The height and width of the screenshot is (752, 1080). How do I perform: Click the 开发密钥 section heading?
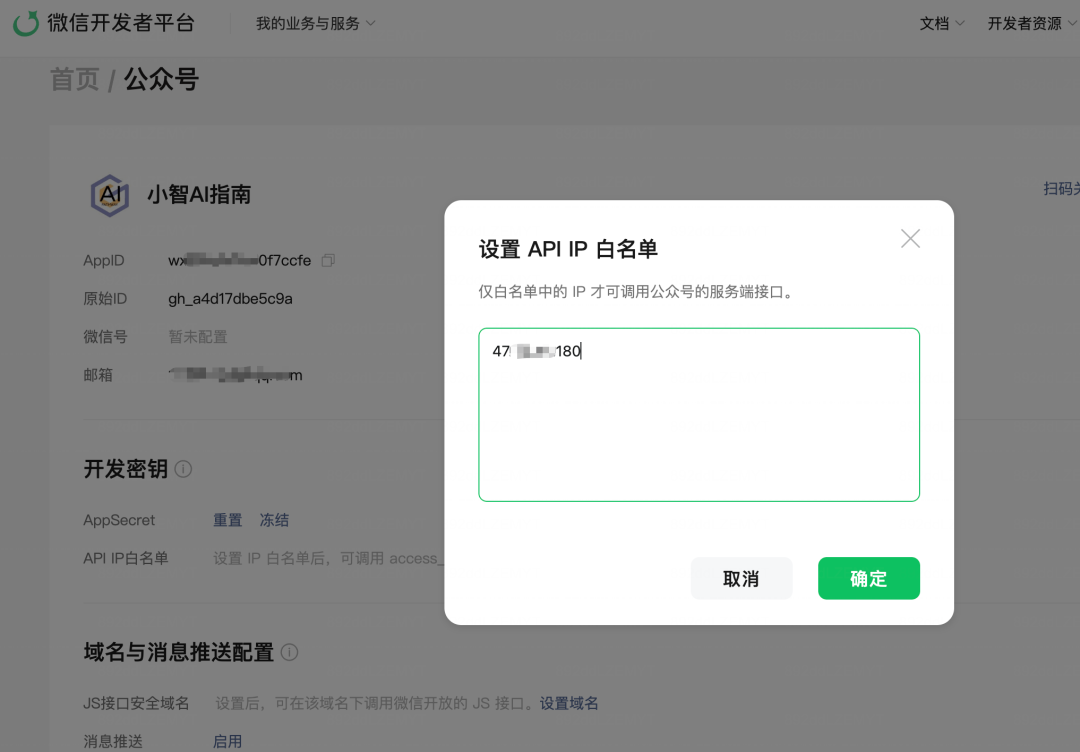(125, 469)
